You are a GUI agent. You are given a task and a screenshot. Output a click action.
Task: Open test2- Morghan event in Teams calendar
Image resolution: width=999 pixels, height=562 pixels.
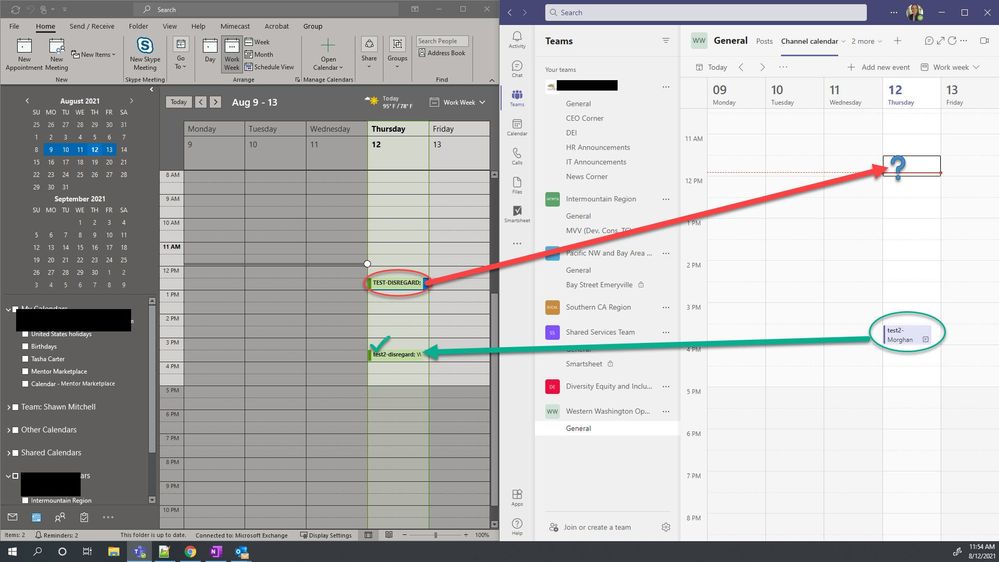[x=907, y=335]
